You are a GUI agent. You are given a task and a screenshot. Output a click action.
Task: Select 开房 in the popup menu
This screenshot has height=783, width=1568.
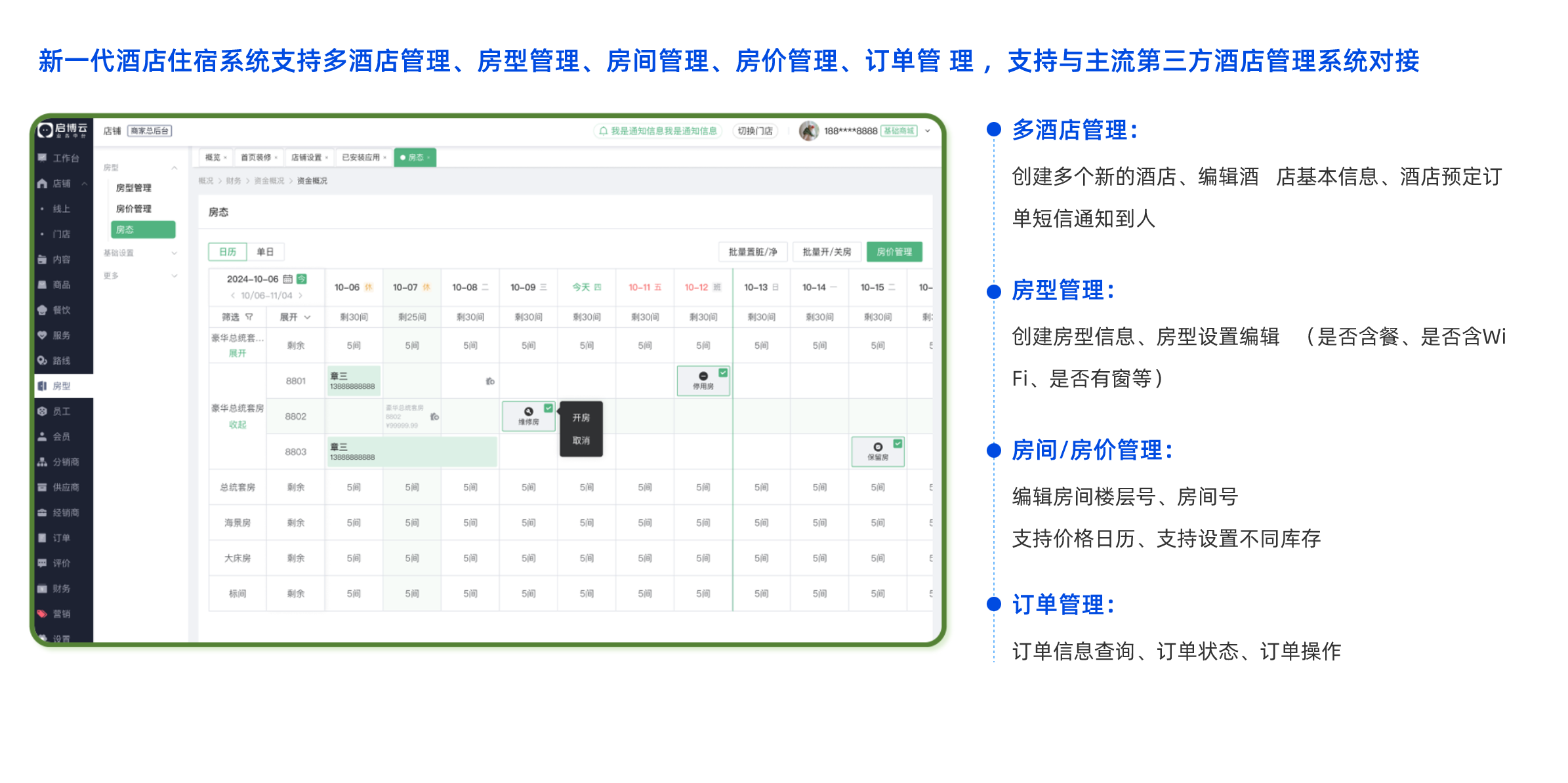pyautogui.click(x=581, y=418)
